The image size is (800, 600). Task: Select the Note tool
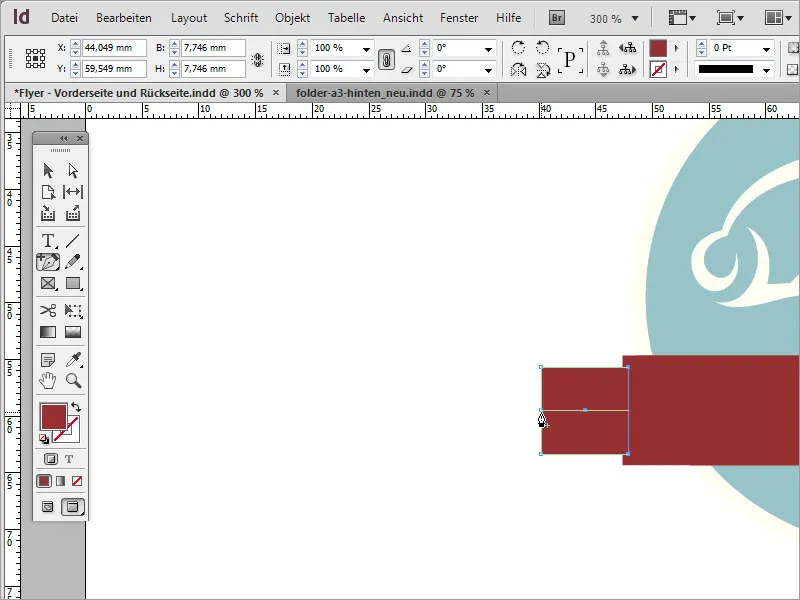48,360
